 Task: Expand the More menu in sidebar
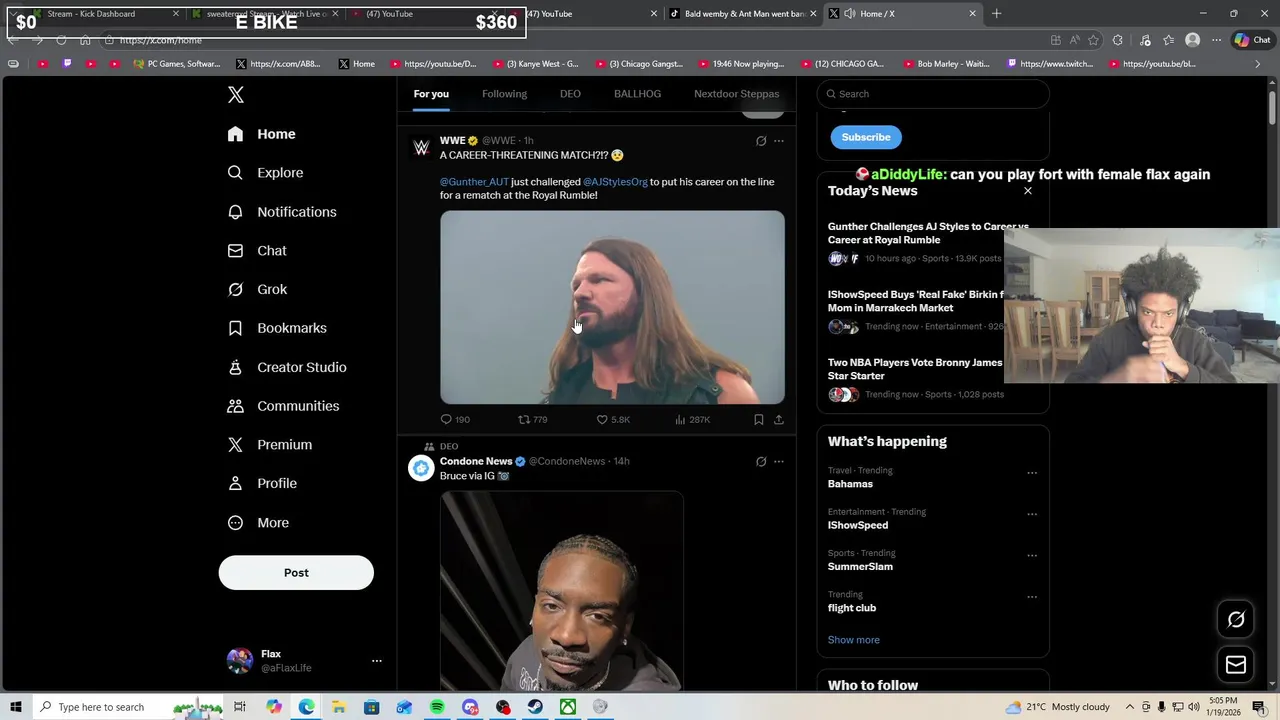[258, 523]
